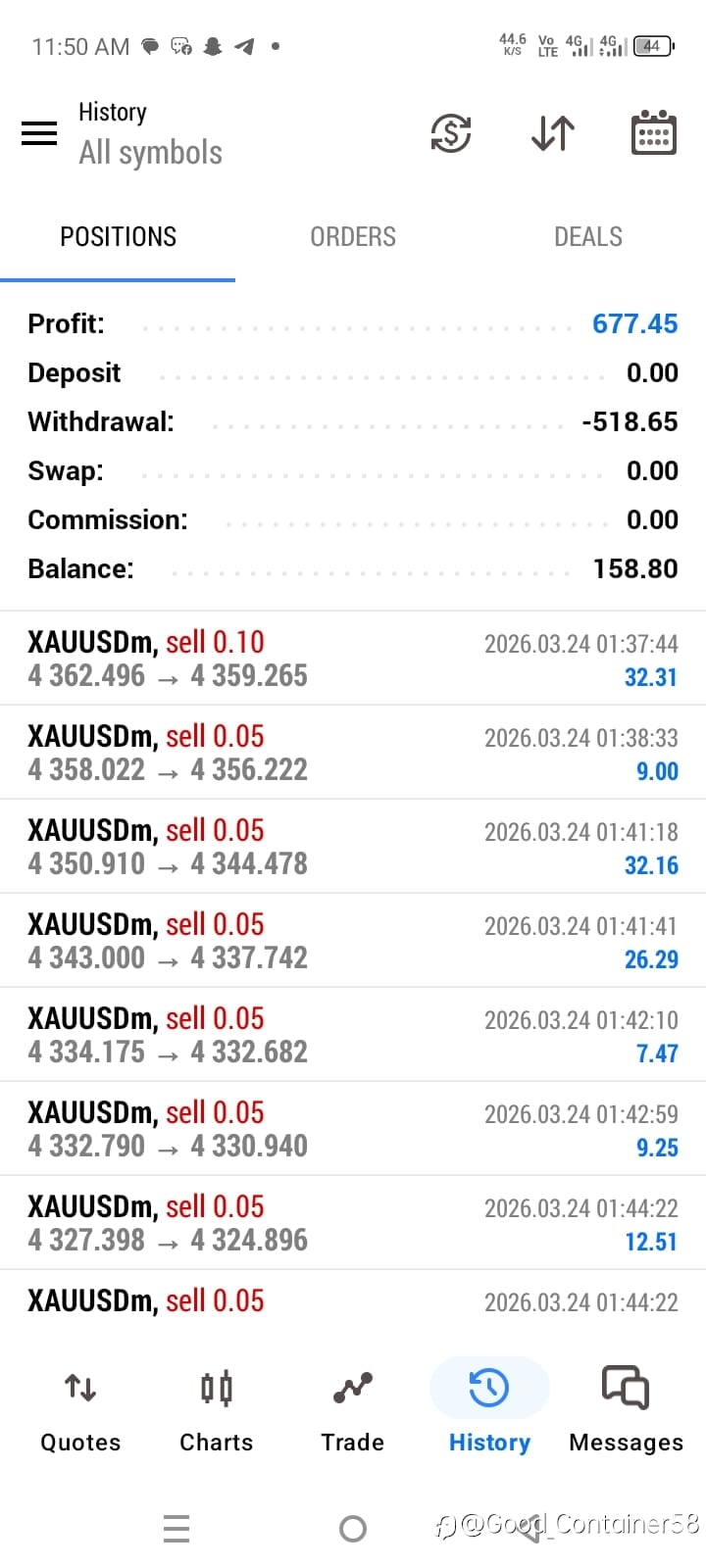The width and height of the screenshot is (706, 1568).
Task: Switch to the DEALS tab
Action: (588, 237)
